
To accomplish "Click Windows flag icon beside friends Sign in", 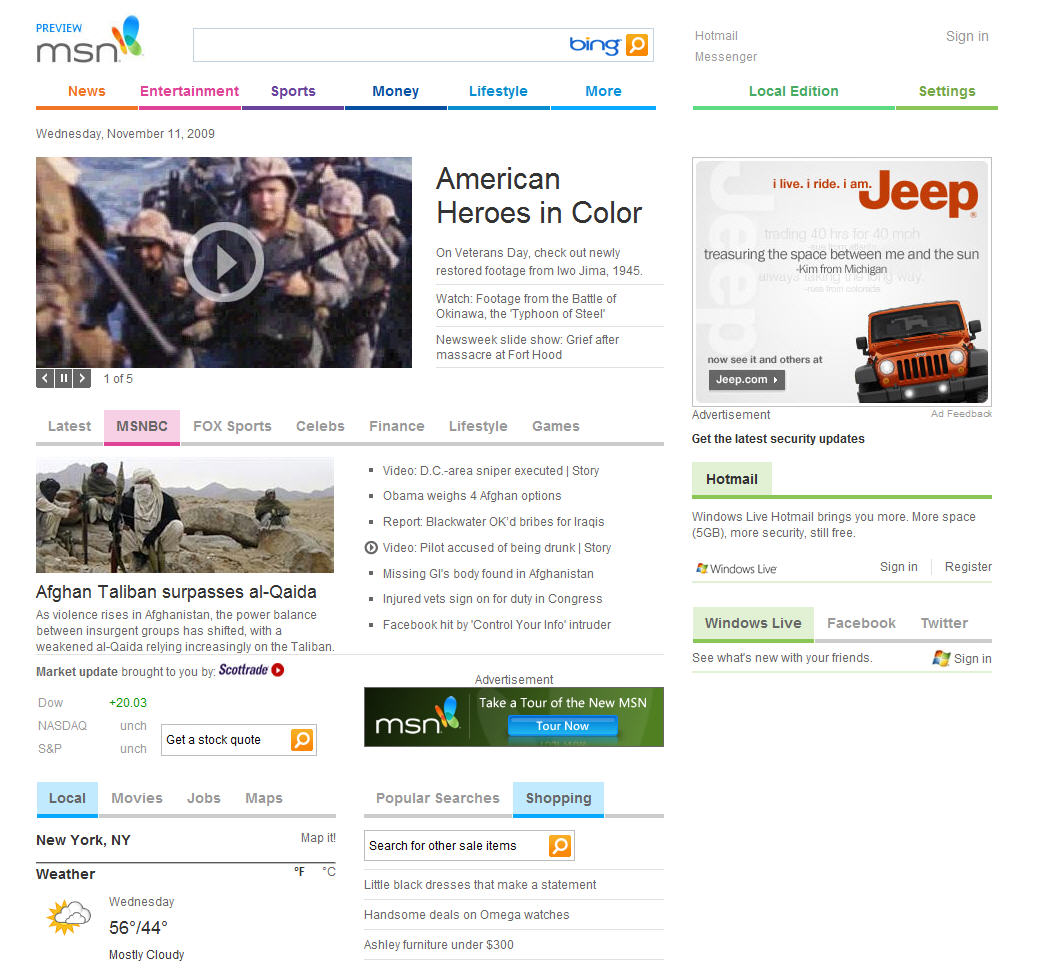I will tap(941, 658).
